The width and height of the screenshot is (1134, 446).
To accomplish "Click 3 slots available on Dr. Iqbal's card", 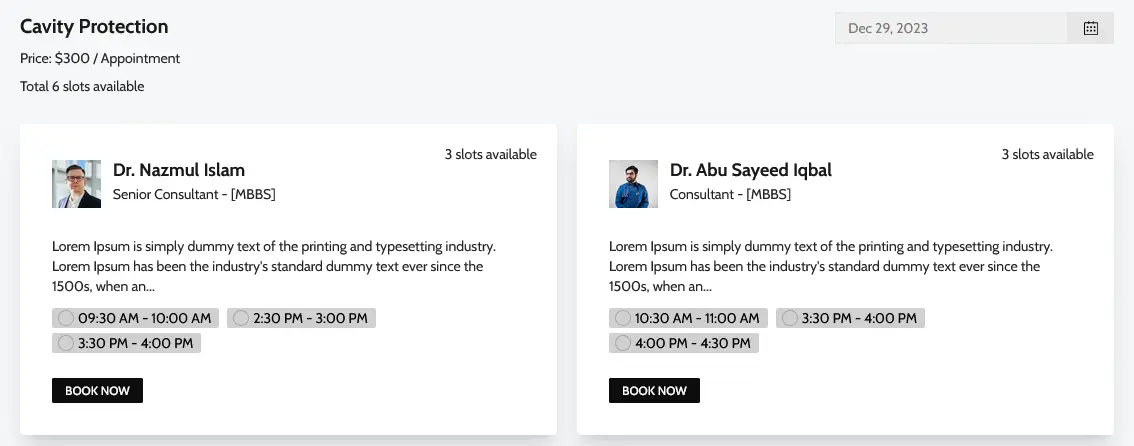I will pyautogui.click(x=1047, y=154).
